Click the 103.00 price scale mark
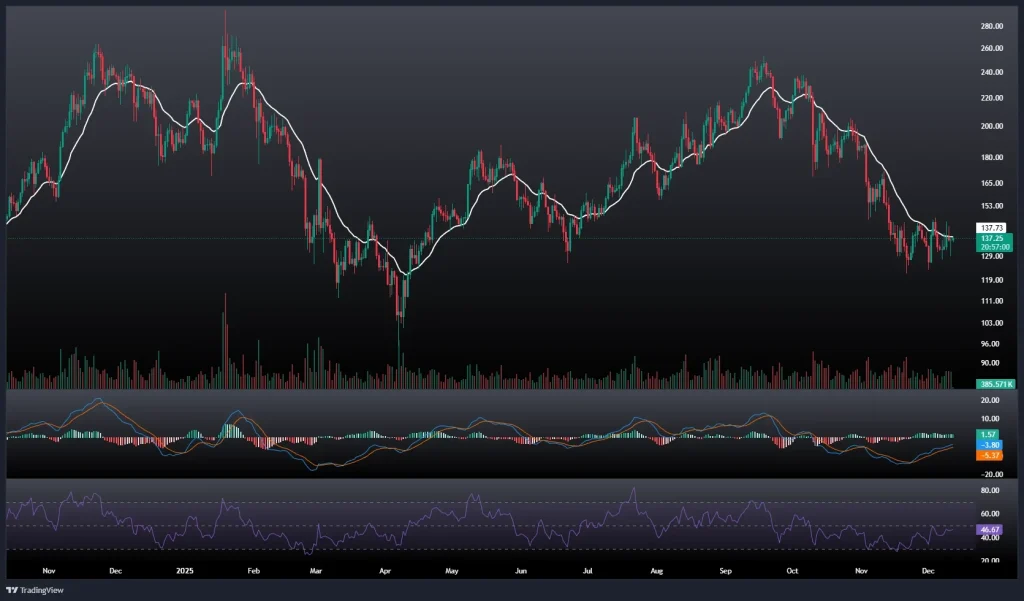Image resolution: width=1024 pixels, height=601 pixels. pyautogui.click(x=992, y=323)
